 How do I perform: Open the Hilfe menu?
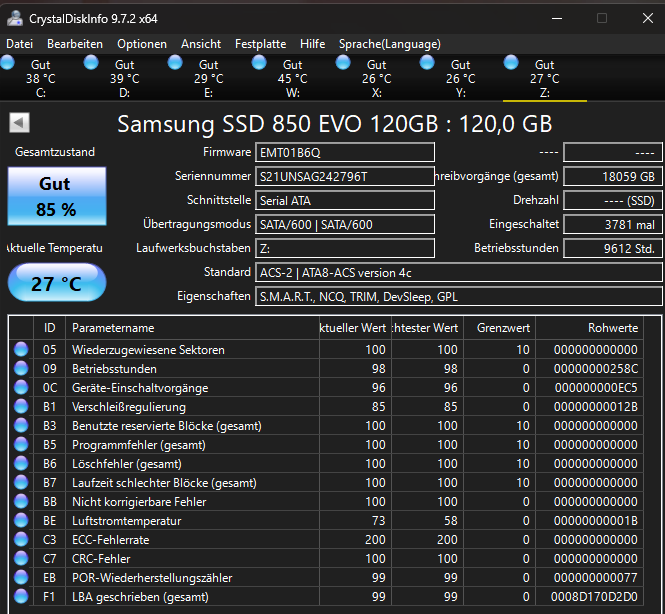313,44
